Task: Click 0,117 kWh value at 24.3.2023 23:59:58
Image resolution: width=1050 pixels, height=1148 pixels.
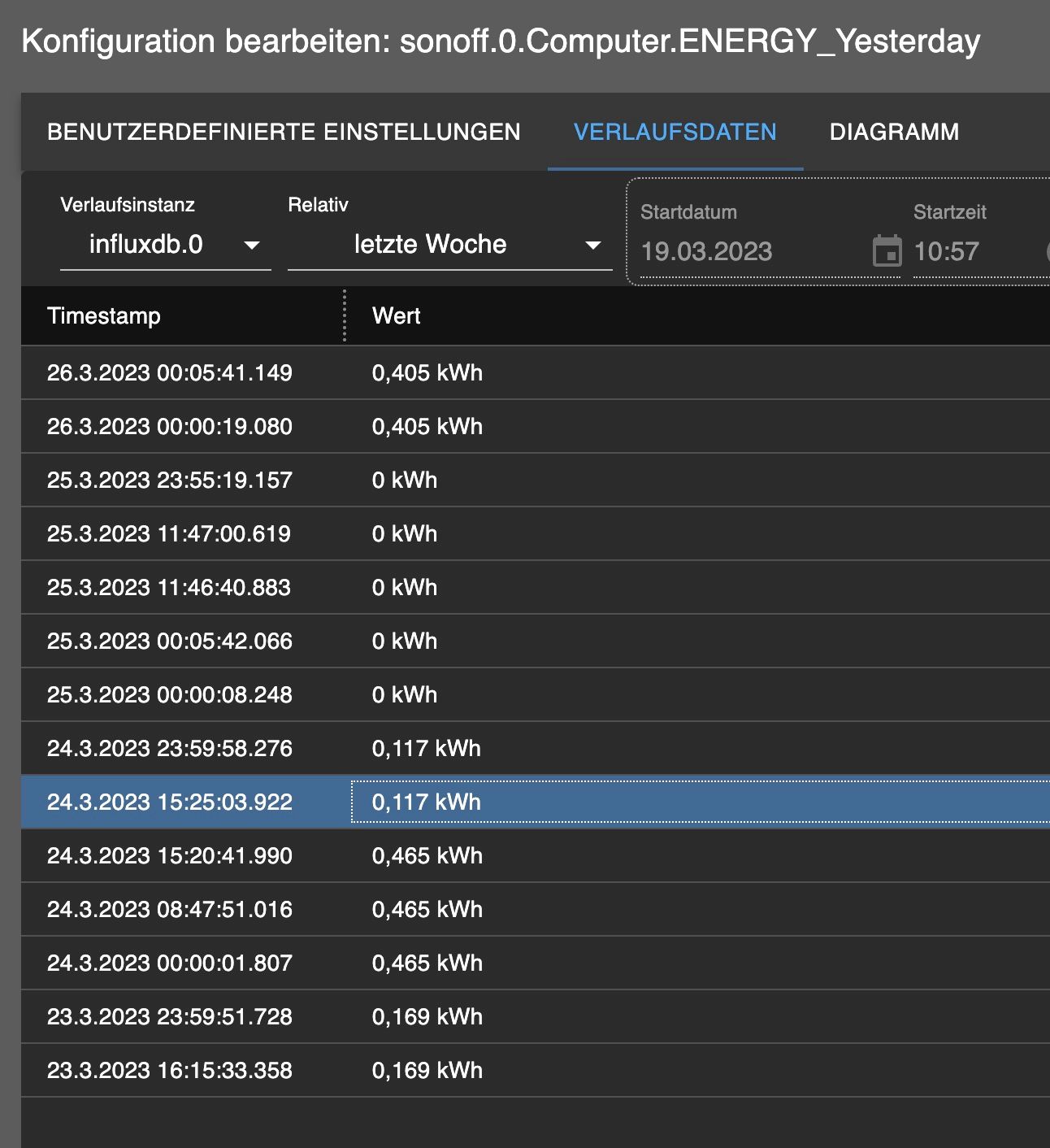Action: [x=427, y=748]
